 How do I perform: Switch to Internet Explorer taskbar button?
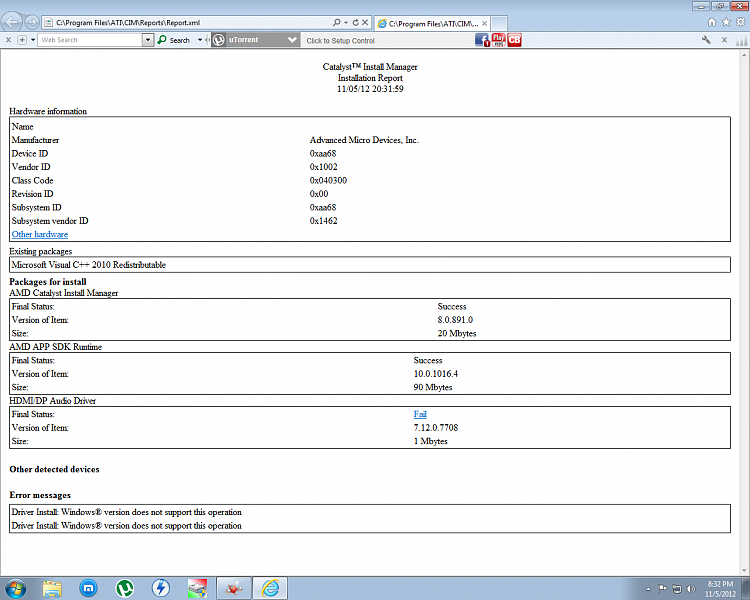click(x=270, y=588)
